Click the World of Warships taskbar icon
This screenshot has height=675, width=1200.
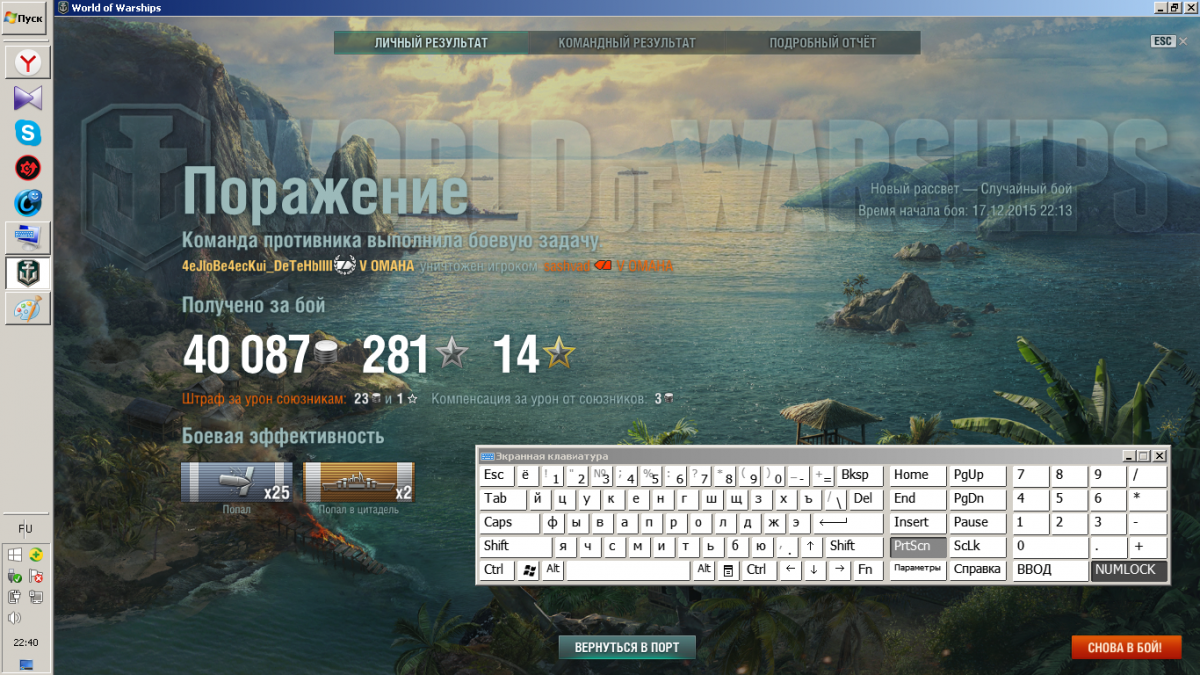[x=27, y=272]
